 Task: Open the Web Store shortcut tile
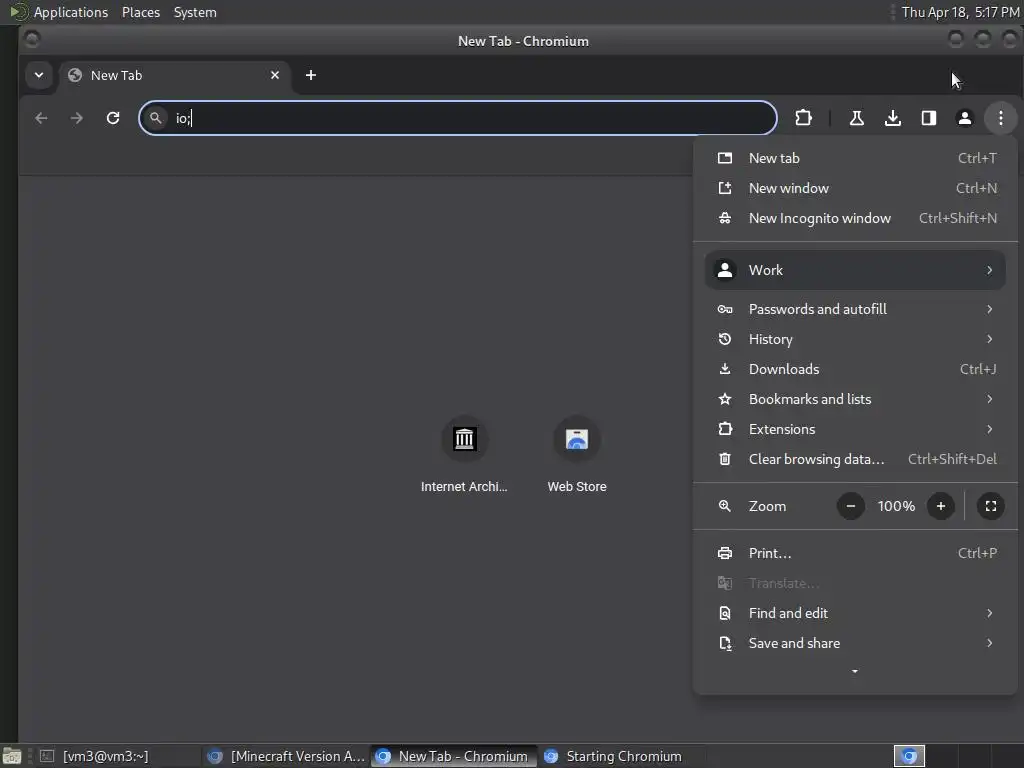pos(577,455)
